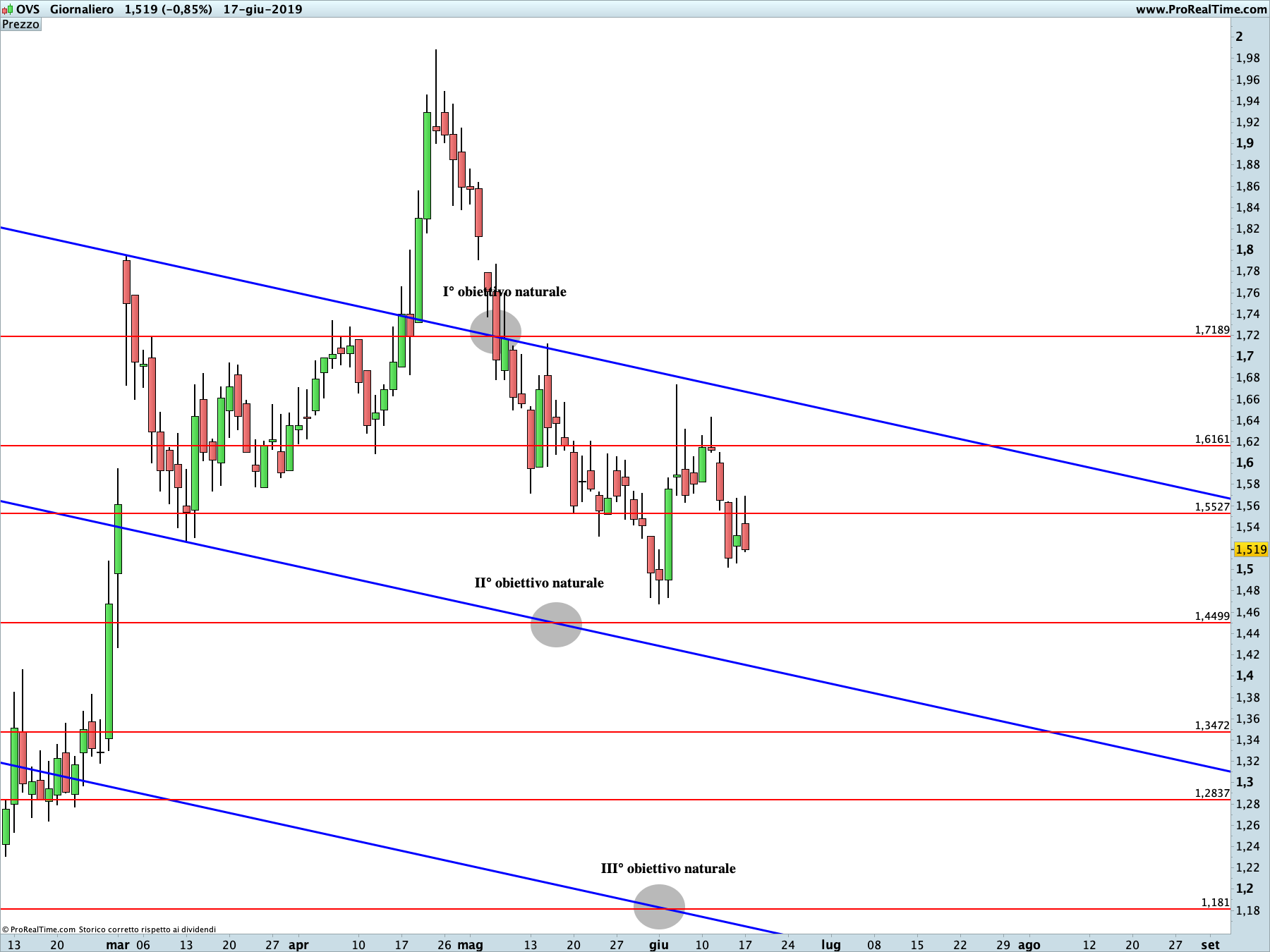Viewport: 1270px width, 952px height.
Task: Click the 1,2837 horizontal level label
Action: tap(1212, 793)
